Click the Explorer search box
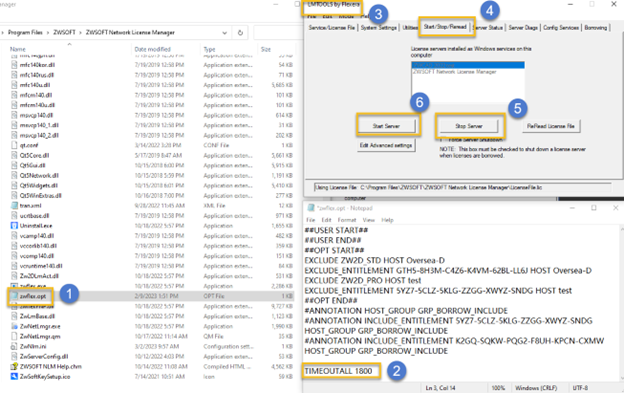This screenshot has height=393, width=624. click(278, 33)
